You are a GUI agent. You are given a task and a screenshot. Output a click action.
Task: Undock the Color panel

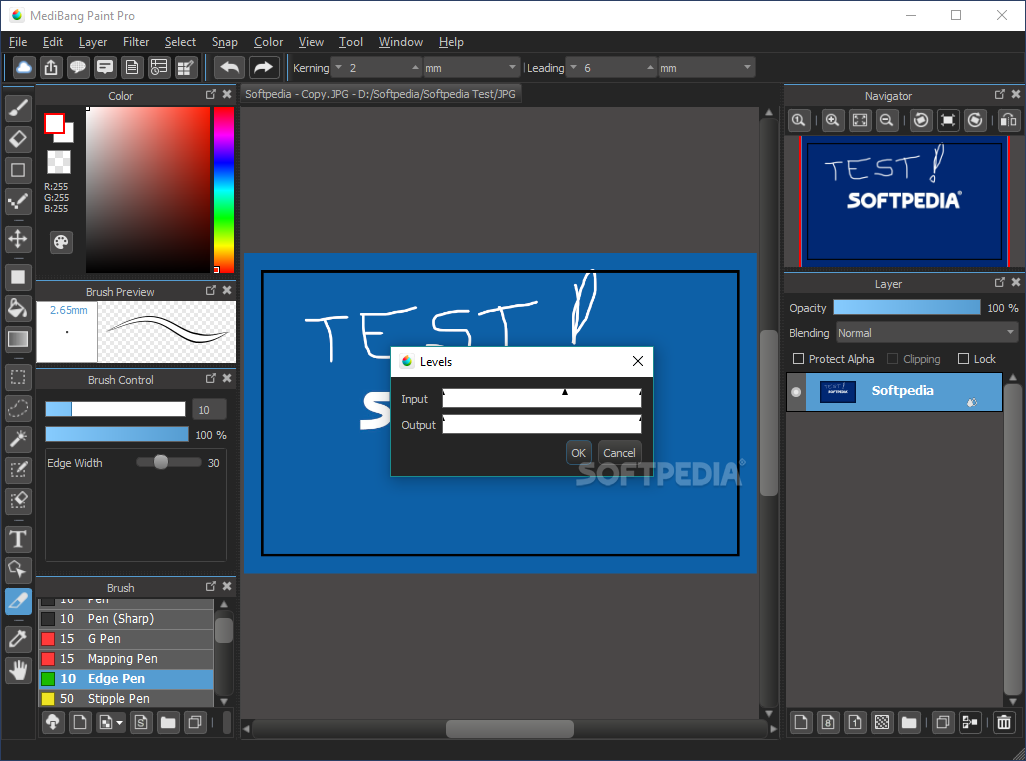(211, 94)
